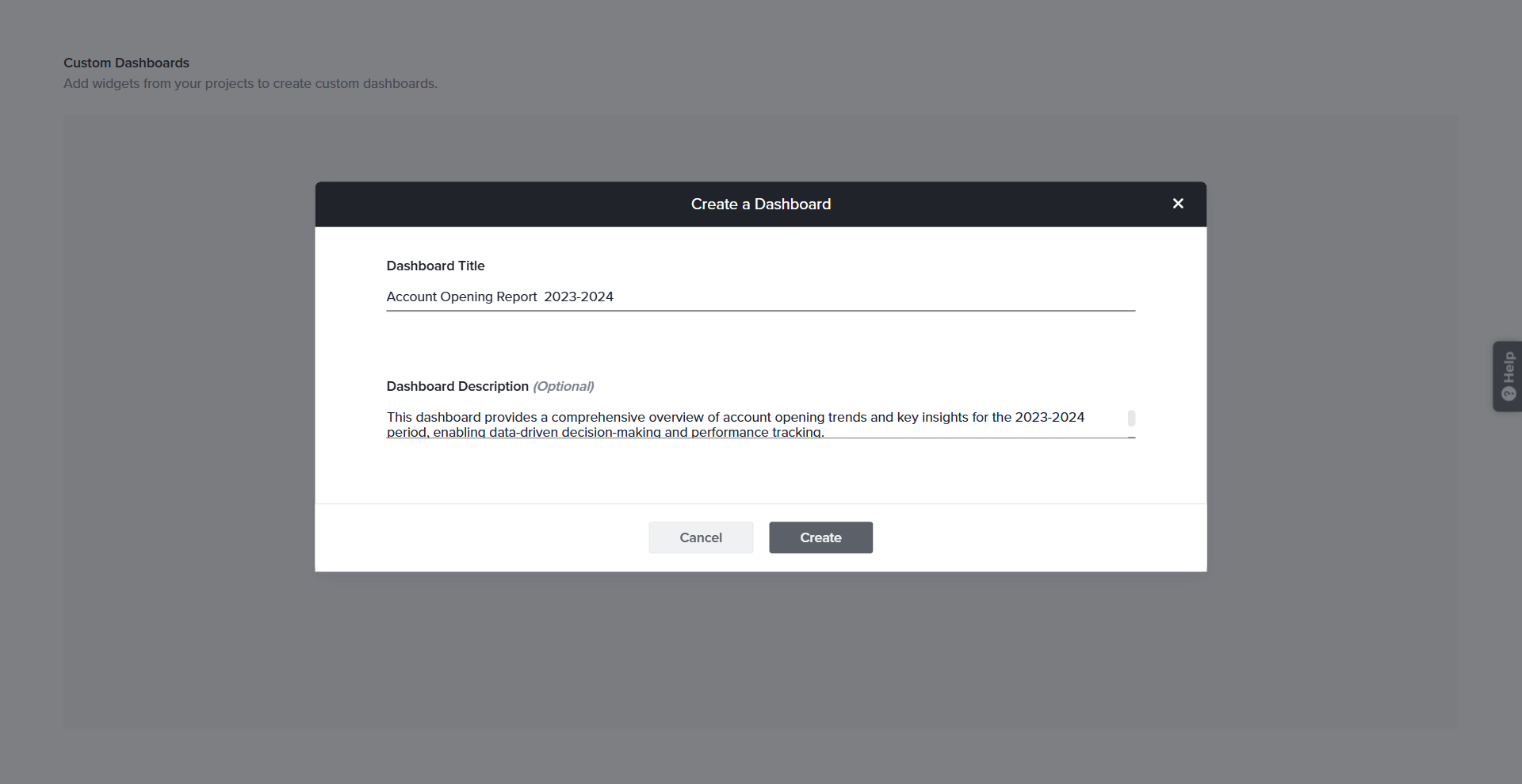1522x784 pixels.
Task: Click the Help question mark icon
Action: [1509, 394]
